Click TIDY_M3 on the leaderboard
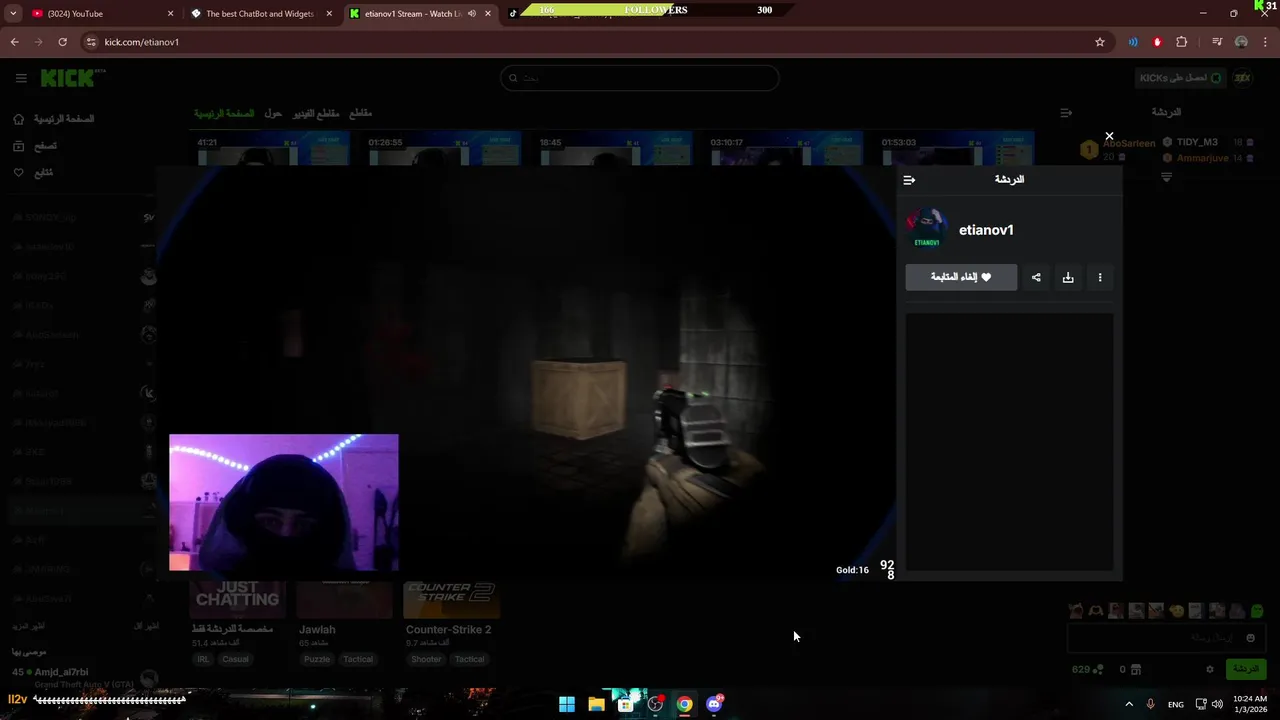This screenshot has height=720, width=1280. coord(1197,143)
